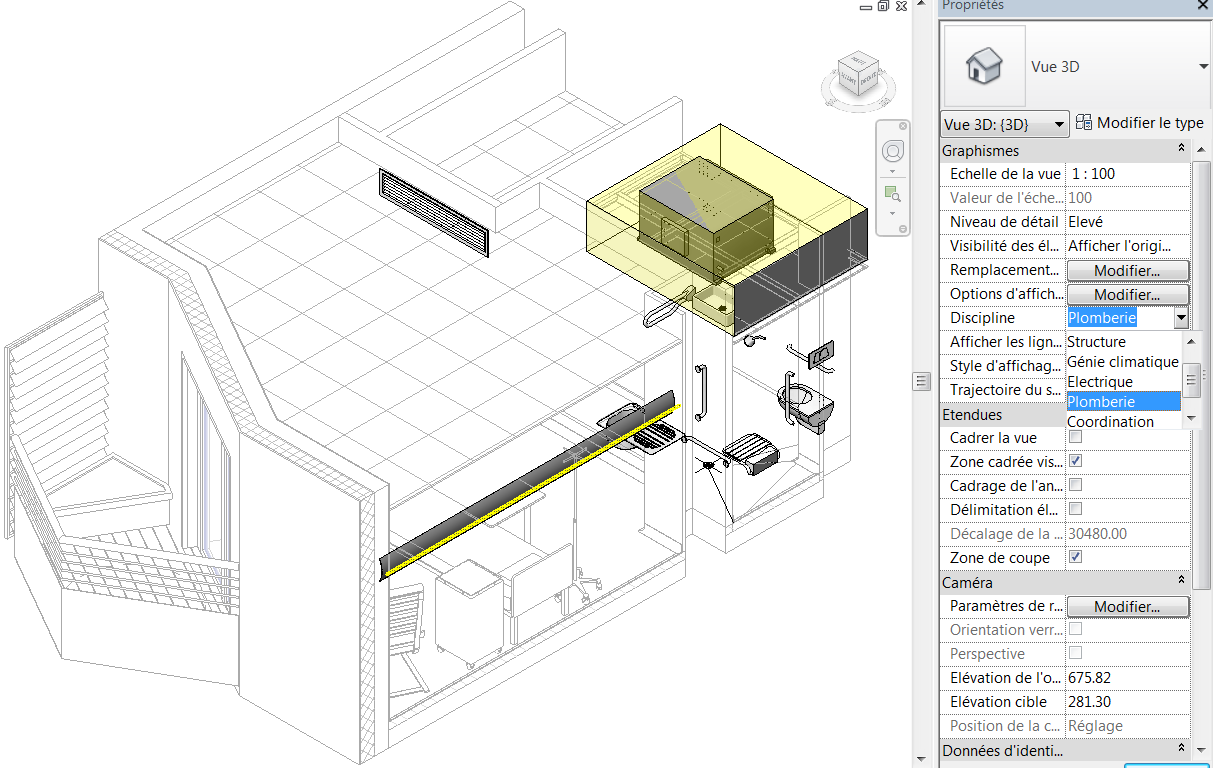The height and width of the screenshot is (768, 1213).
Task: Restore down the 3D view window
Action: pos(883,5)
